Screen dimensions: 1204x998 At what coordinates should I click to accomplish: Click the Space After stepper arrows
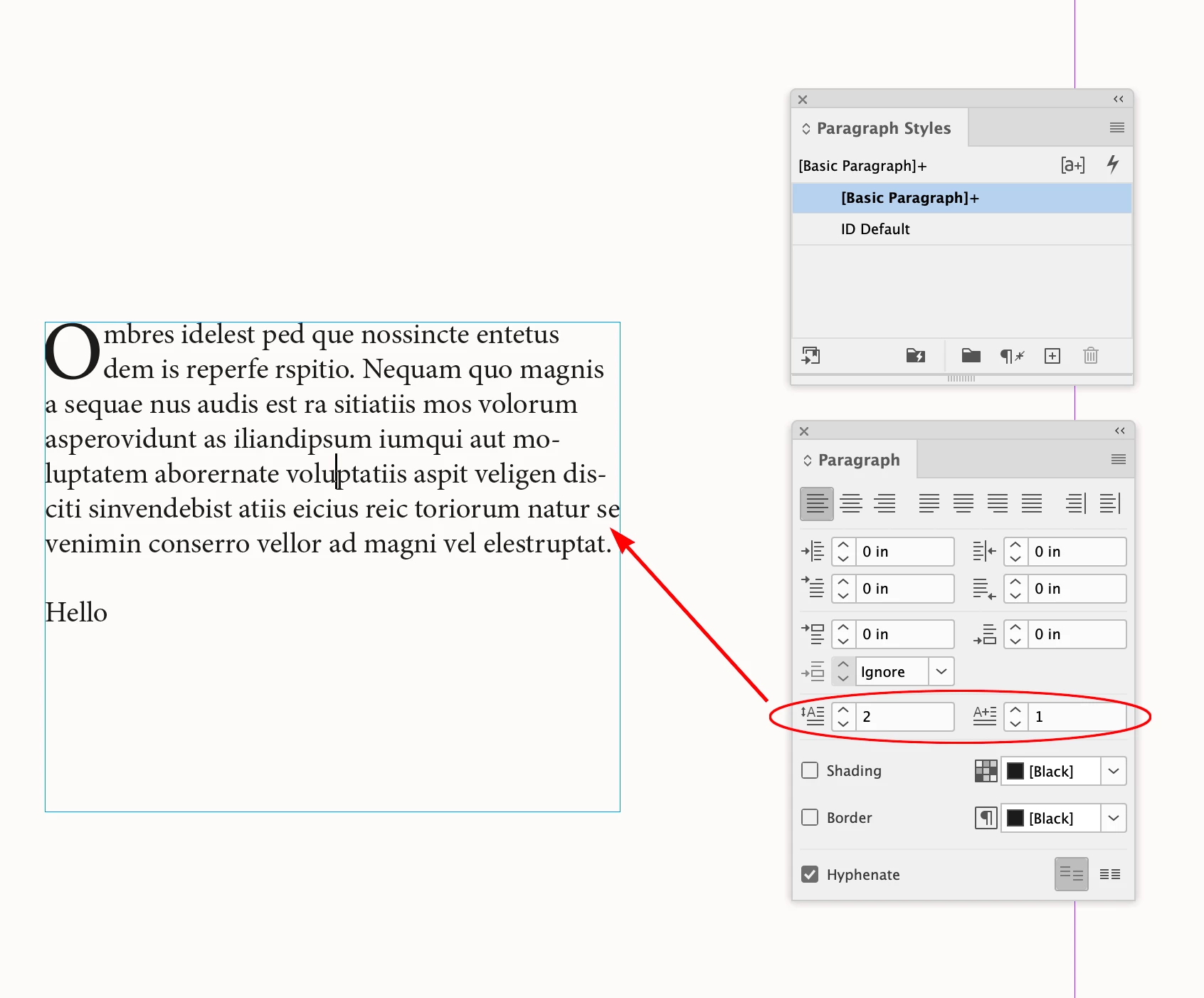(x=1015, y=634)
